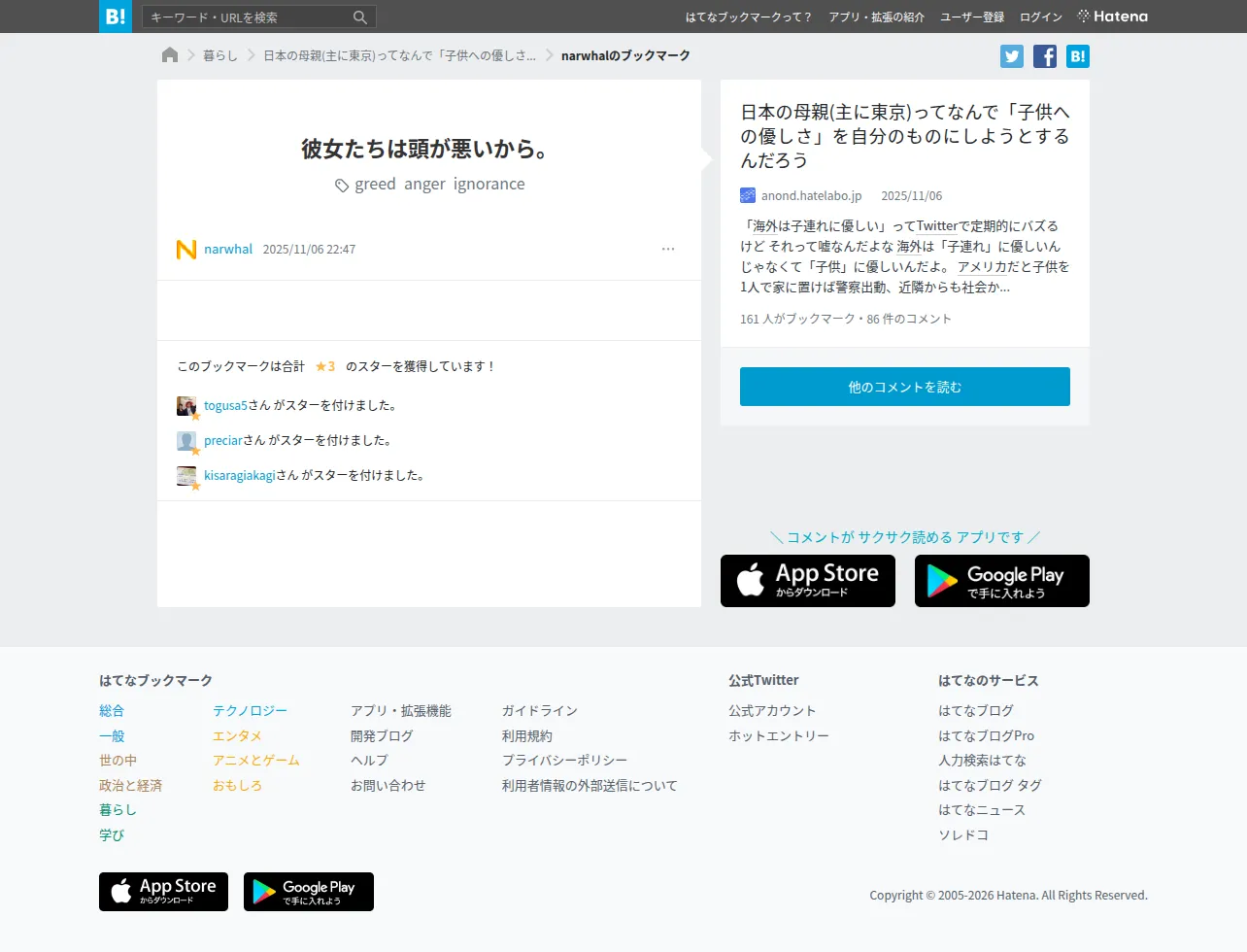Viewport: 1247px width, 952px height.
Task: Focus the keyword/URL search field
Action: 249,17
